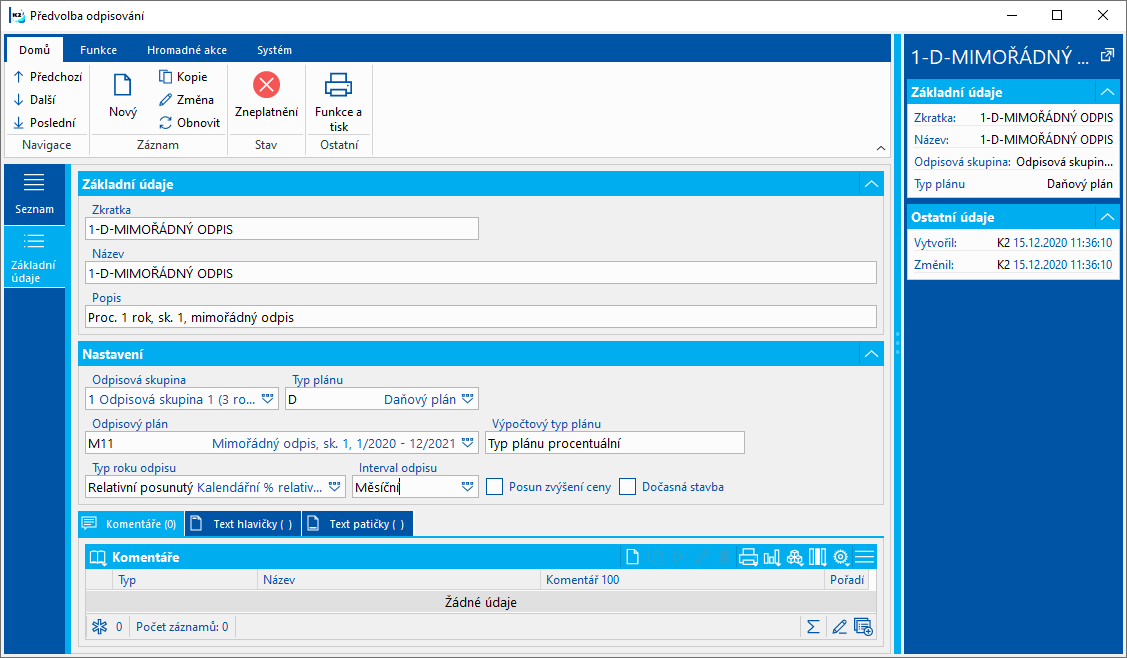Open columns menu in Komentáře toolbar

(x=817, y=557)
